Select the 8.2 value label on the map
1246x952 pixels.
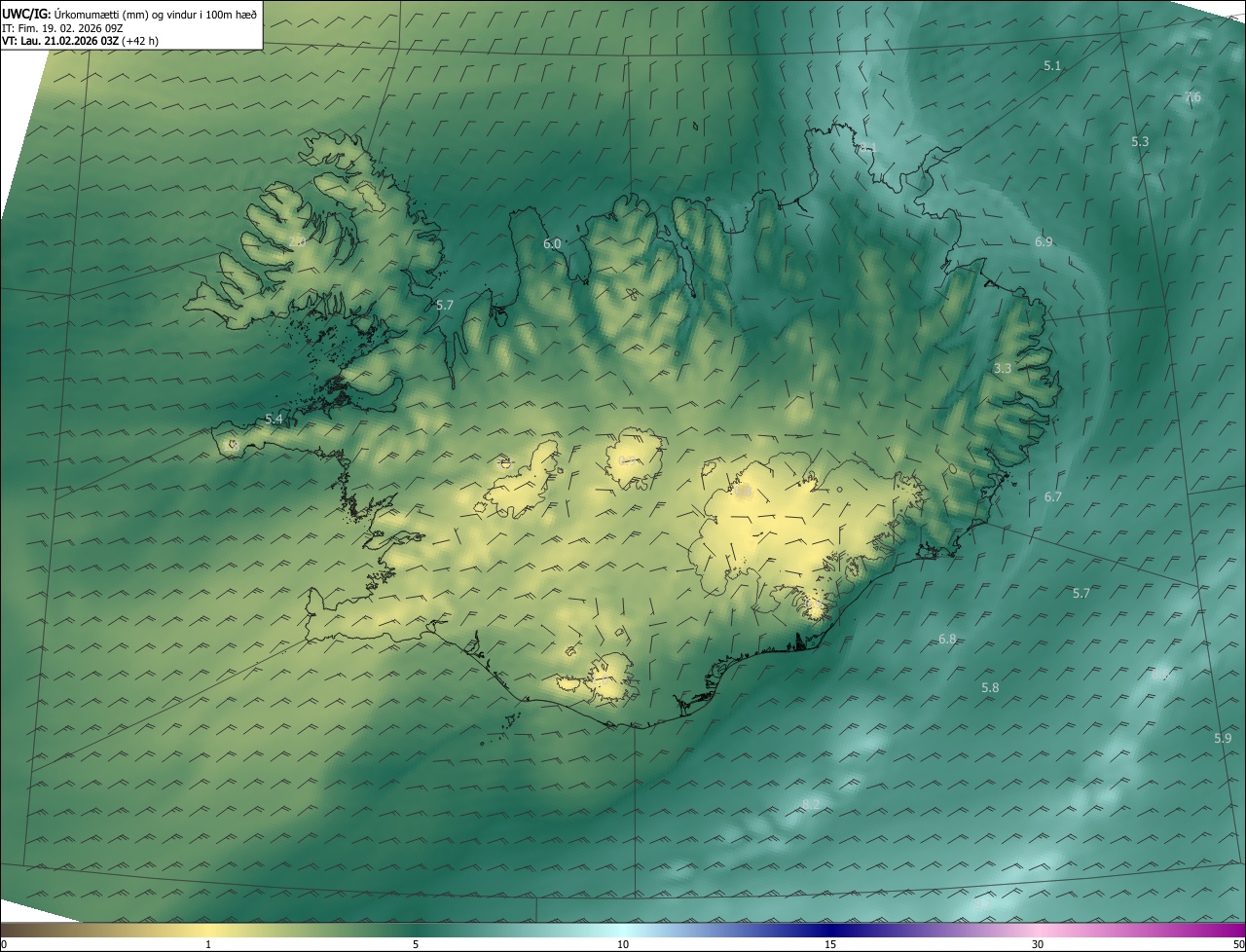click(x=811, y=804)
